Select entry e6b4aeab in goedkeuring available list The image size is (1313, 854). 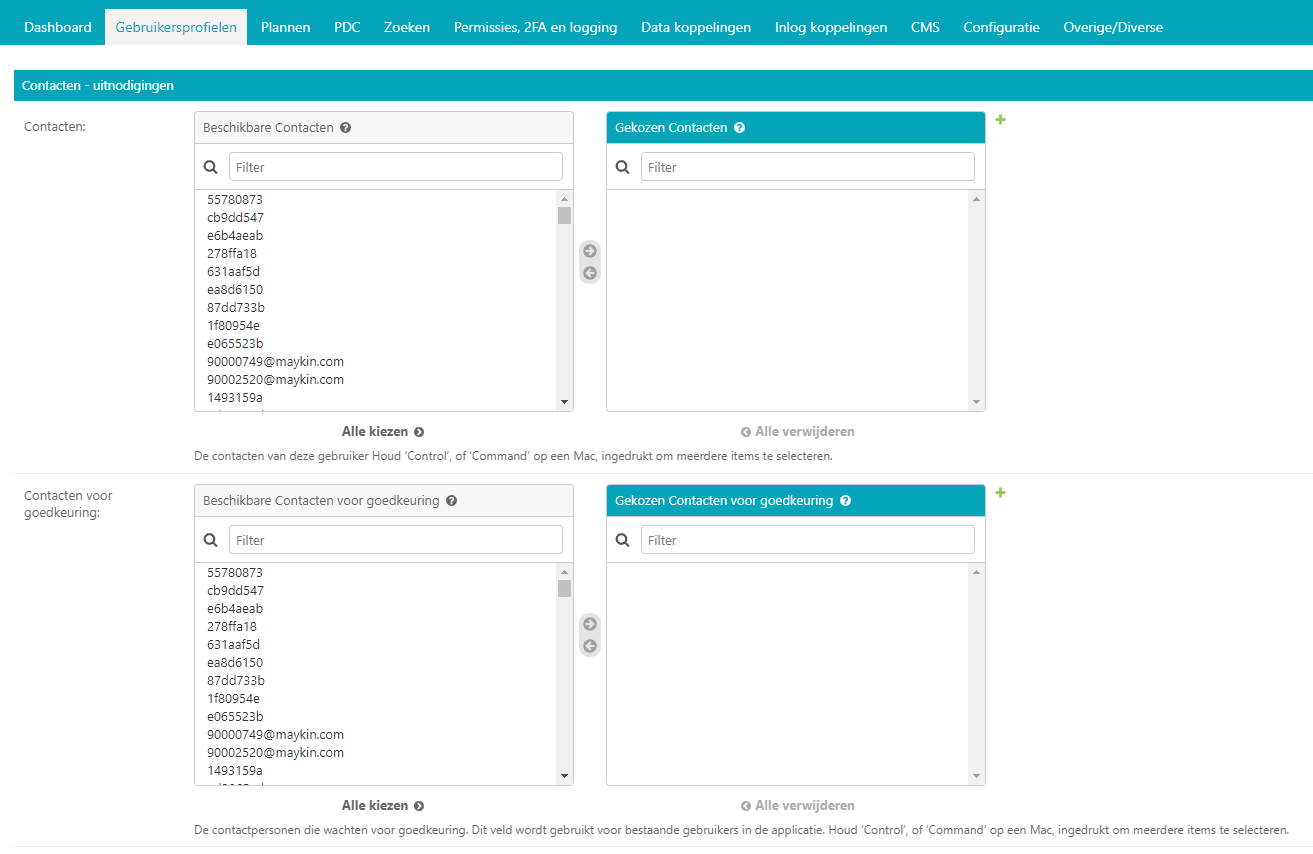click(235, 609)
